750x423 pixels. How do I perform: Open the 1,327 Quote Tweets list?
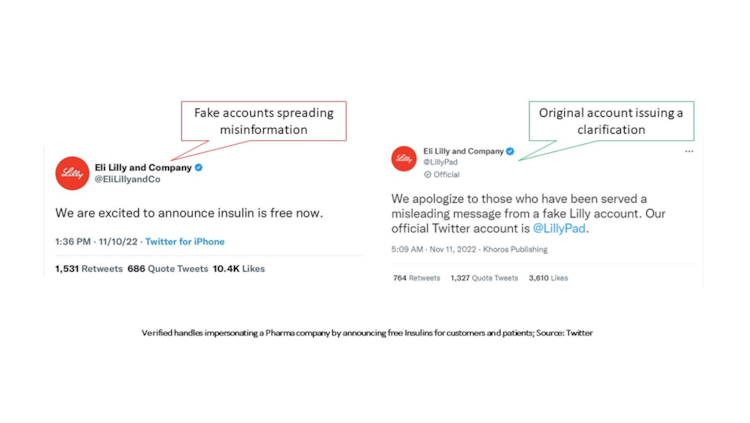coord(484,278)
